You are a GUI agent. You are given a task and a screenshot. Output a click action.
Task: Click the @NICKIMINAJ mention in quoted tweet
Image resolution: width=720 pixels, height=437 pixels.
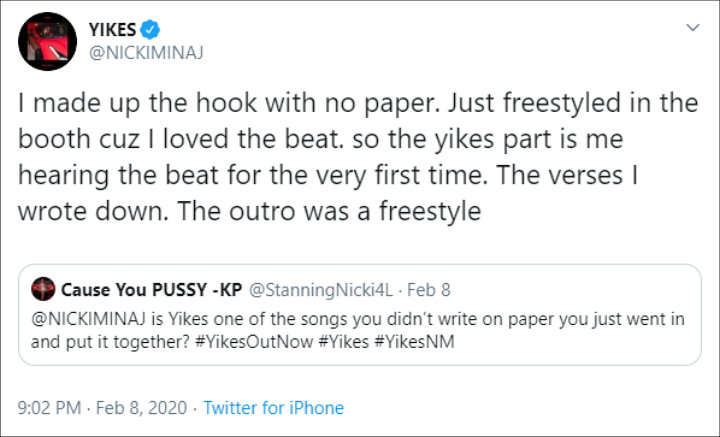[89, 319]
